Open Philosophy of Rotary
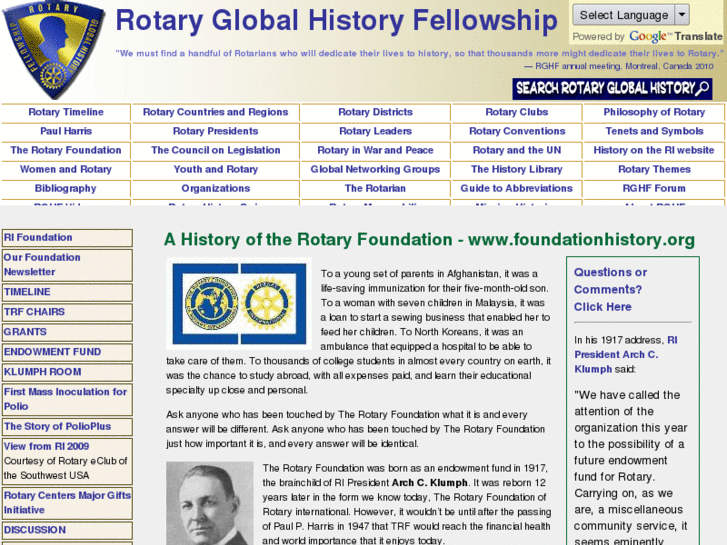Image resolution: width=727 pixels, height=545 pixels. 654,112
